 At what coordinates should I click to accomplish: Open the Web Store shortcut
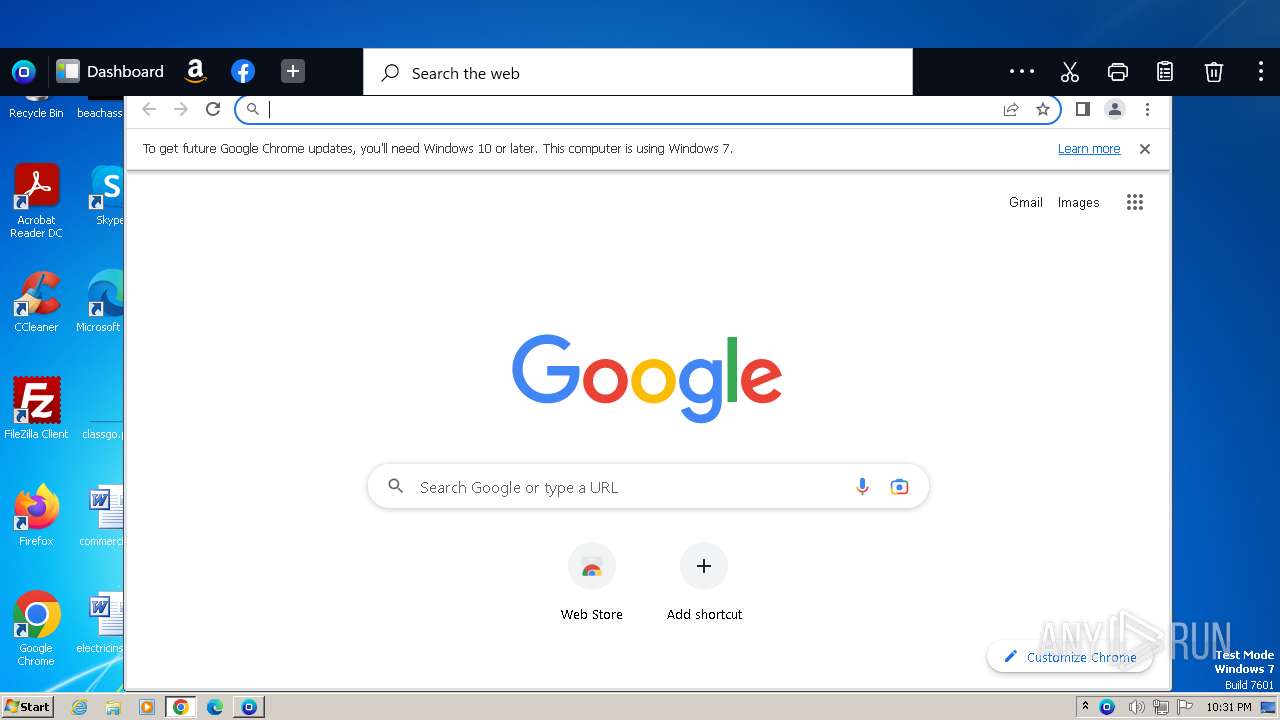(591, 582)
